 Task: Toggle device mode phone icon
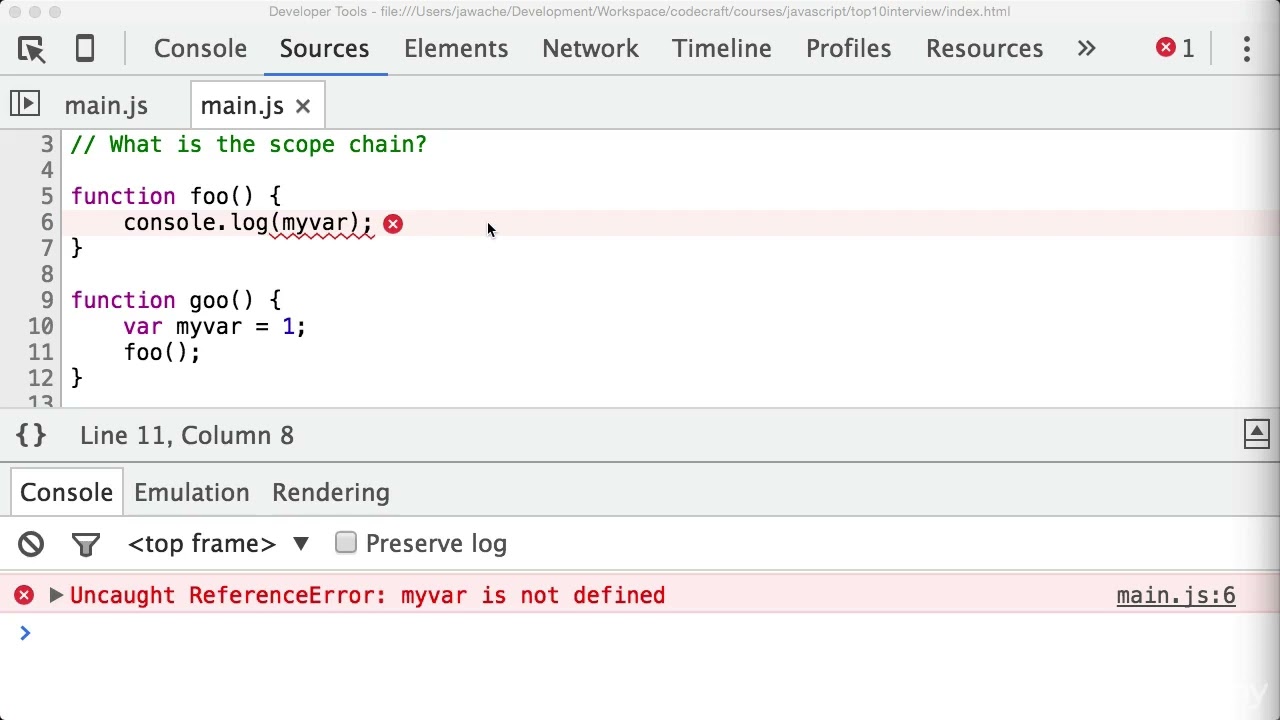tap(85, 49)
